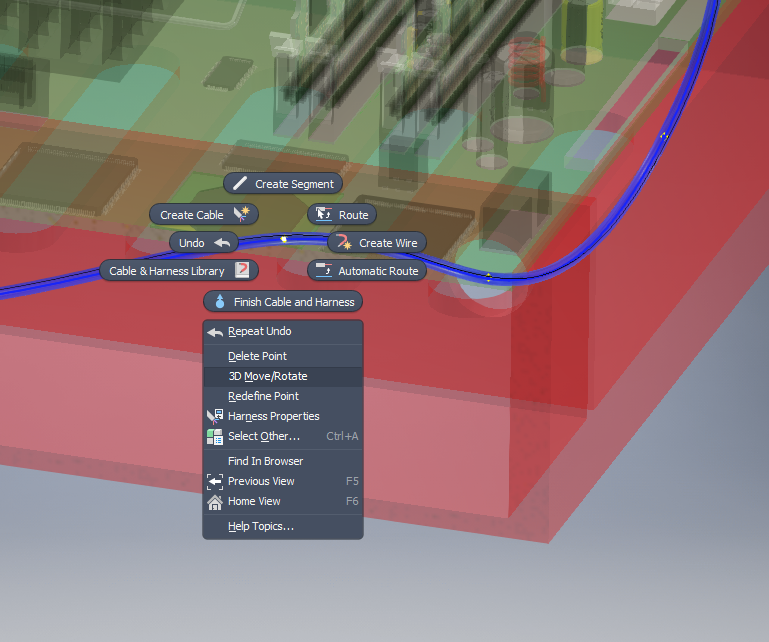This screenshot has height=642, width=769.
Task: Select the highlighted yellow segment point near Undo
Action: pos(283,239)
